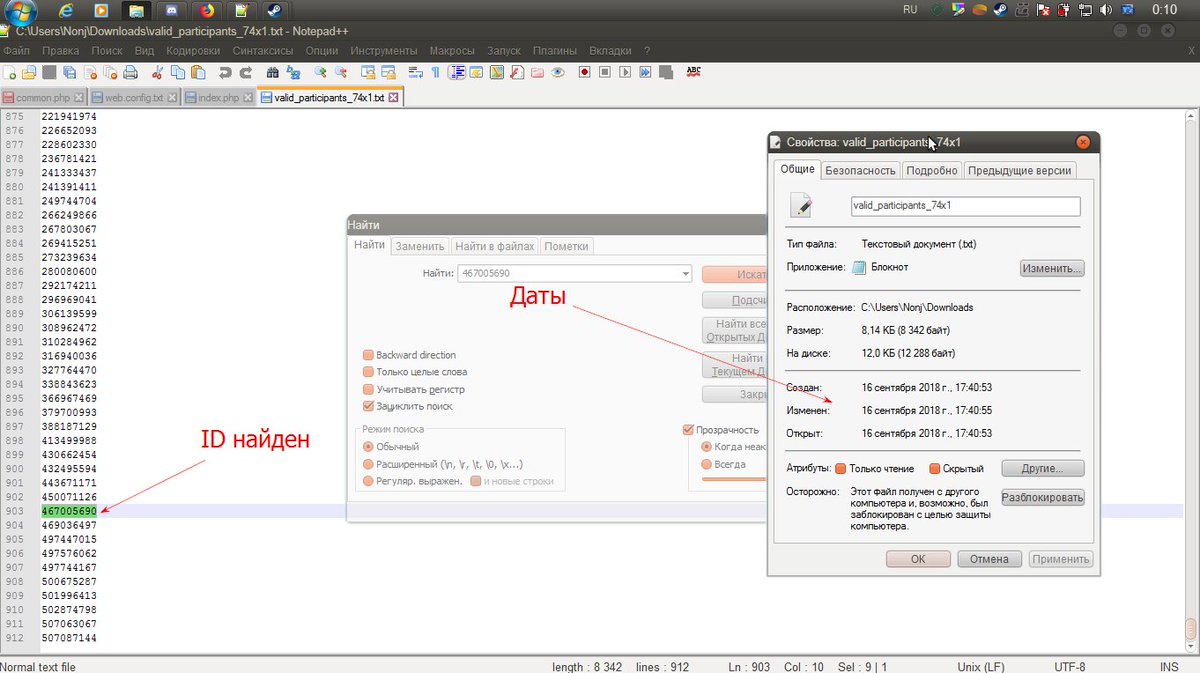Click the Replace toolbar icon
1200x673 pixels.
tap(293, 72)
